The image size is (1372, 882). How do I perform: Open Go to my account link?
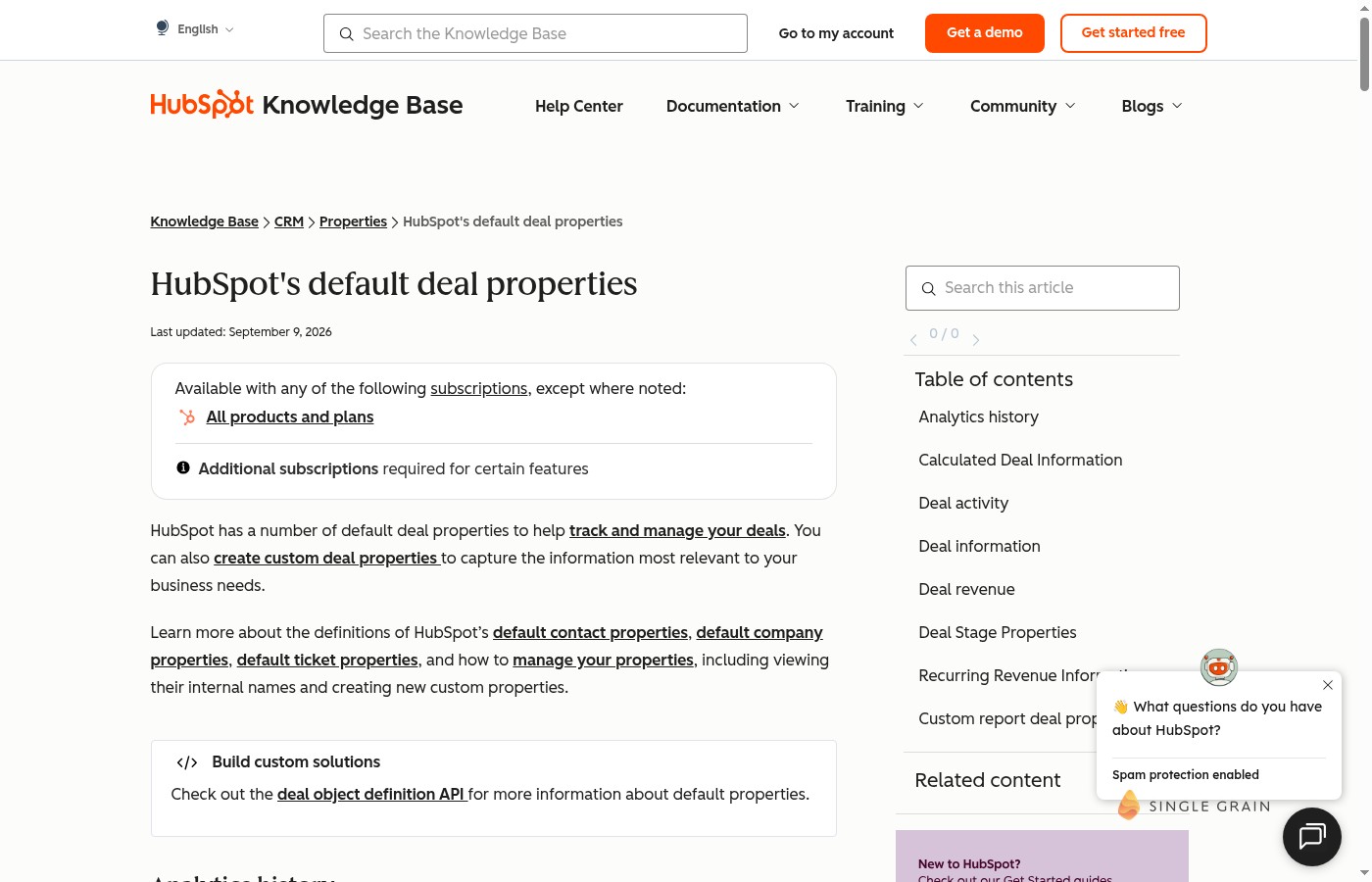(x=836, y=33)
